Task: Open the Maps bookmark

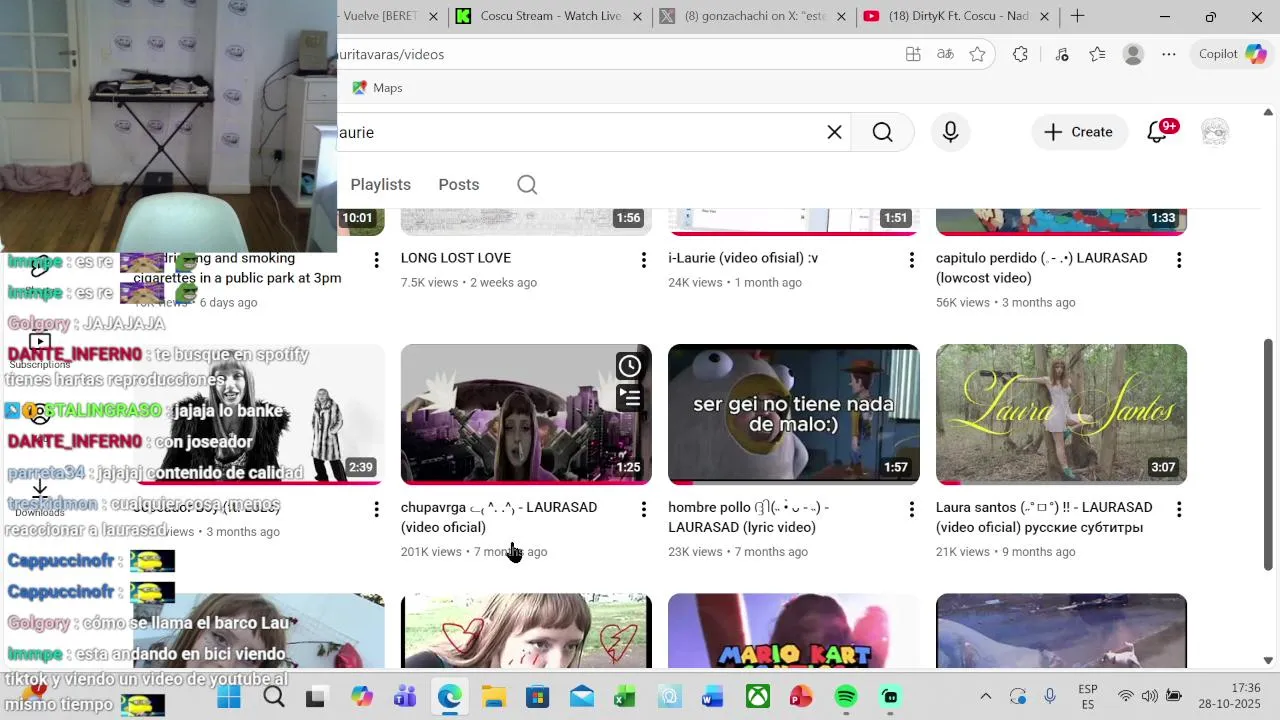Action: (x=377, y=88)
